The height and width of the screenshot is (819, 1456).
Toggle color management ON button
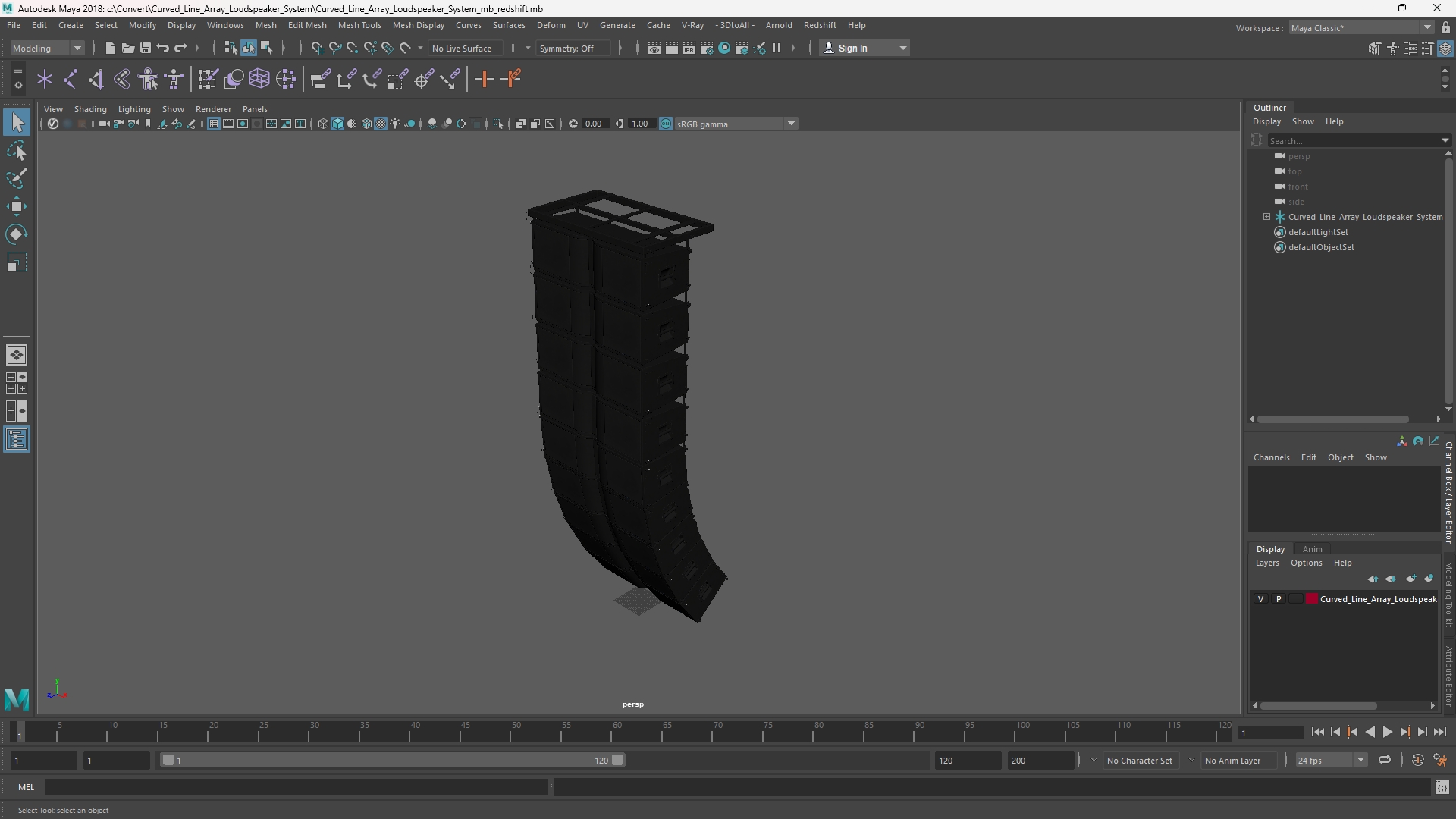pos(666,124)
